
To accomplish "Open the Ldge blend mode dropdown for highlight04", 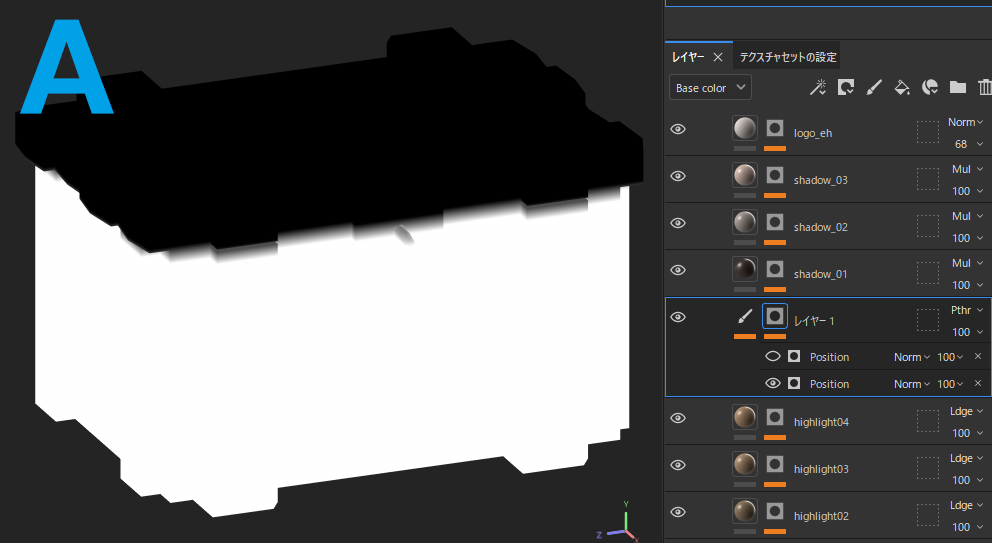I will point(965,412).
